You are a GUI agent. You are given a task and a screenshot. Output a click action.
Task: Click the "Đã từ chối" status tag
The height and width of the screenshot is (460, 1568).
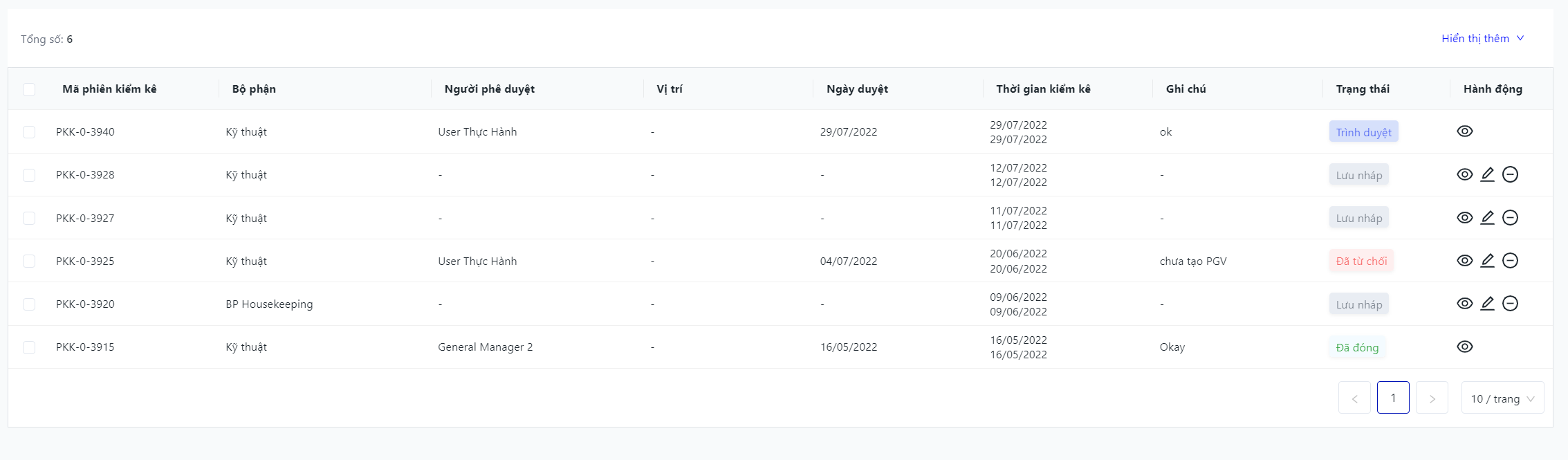click(x=1361, y=261)
